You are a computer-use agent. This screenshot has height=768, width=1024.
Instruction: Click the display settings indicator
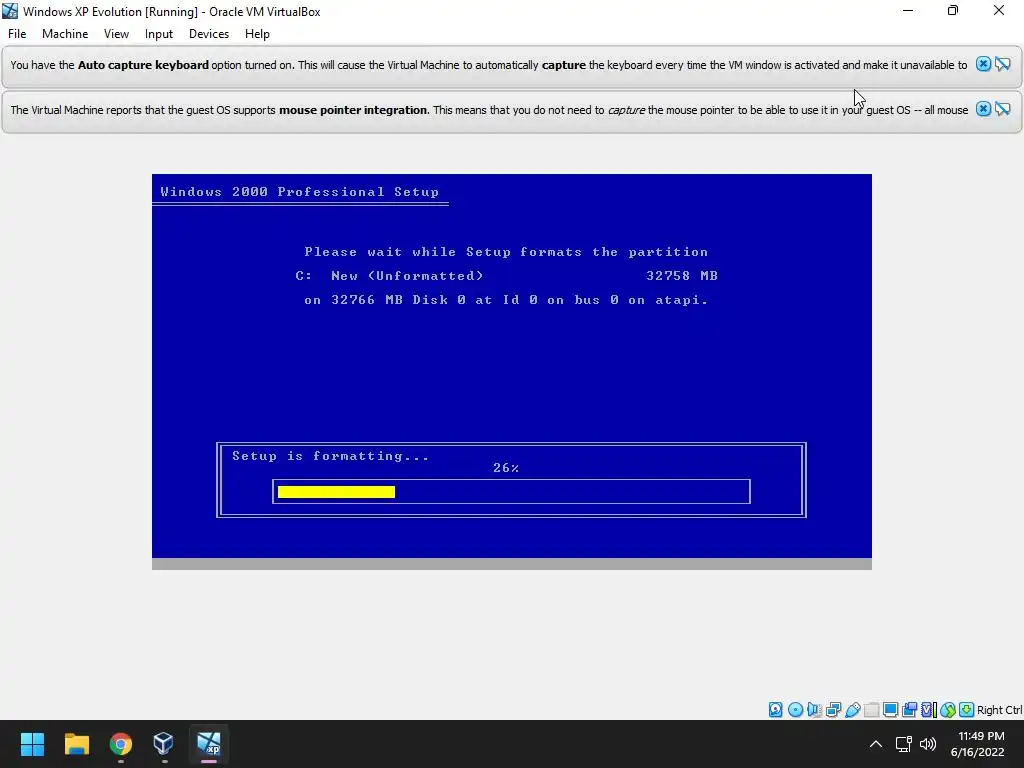point(890,710)
